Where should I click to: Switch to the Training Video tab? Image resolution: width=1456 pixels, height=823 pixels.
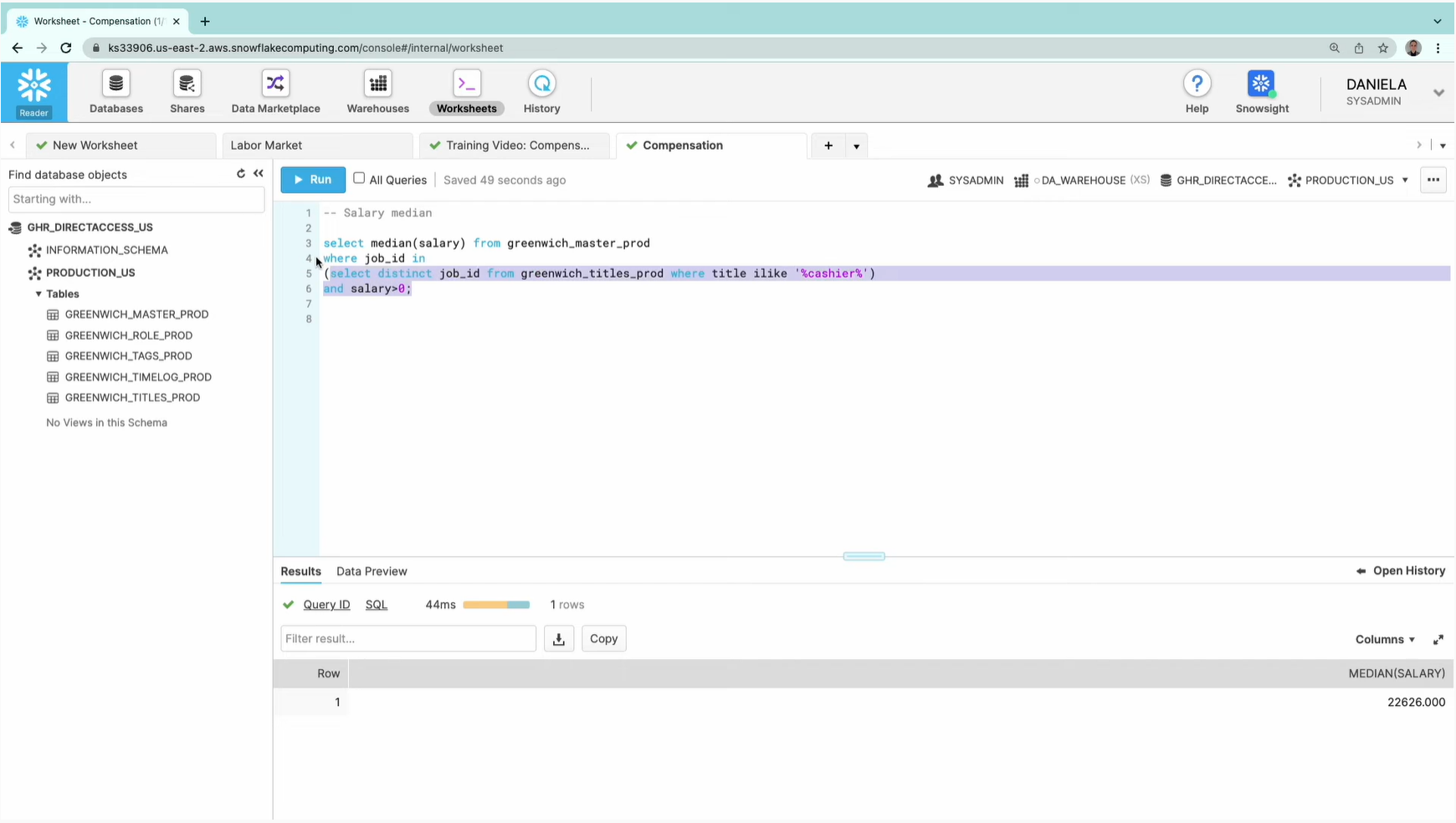[x=515, y=146]
